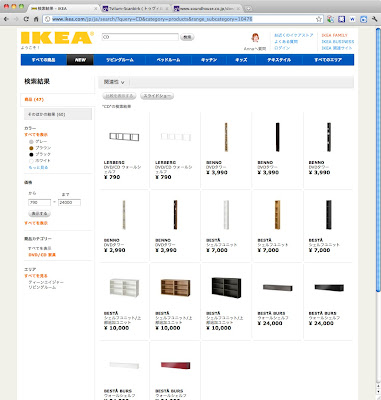Screen dimensions: 381x400
Task: Open the IKEA BUSINESS link
Action: tap(338, 42)
